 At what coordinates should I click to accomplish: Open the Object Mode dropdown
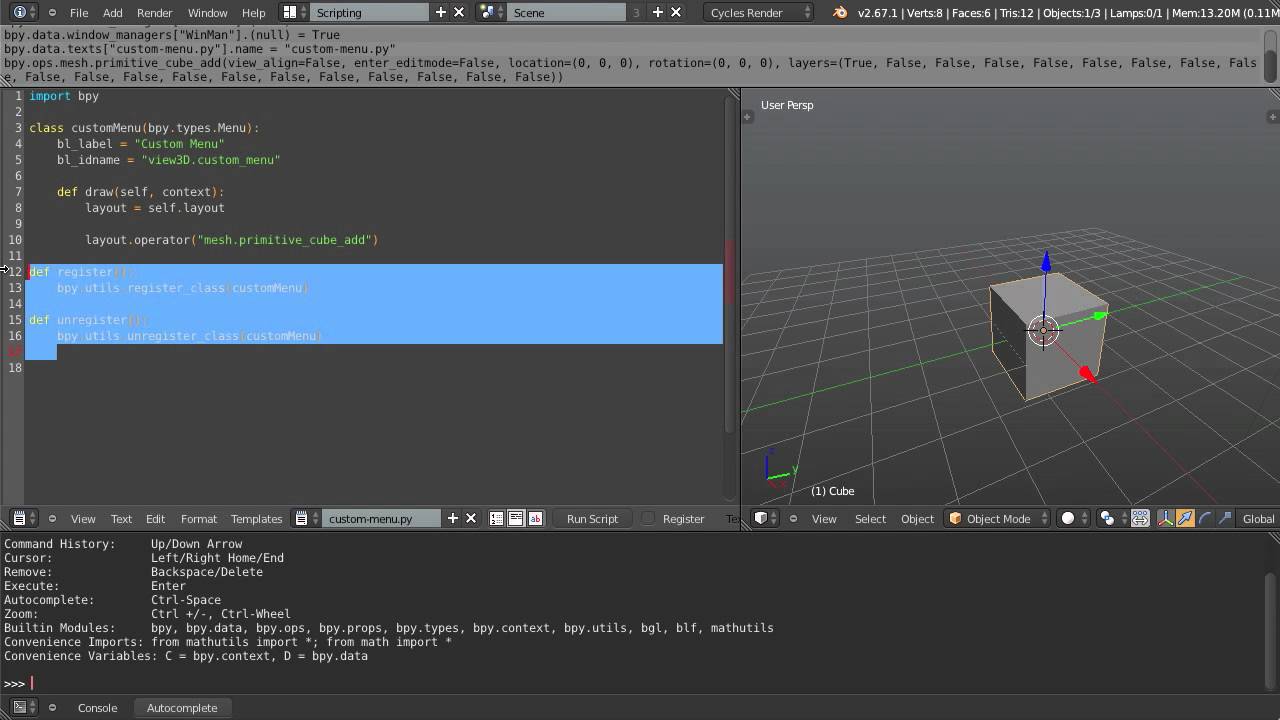coord(998,518)
